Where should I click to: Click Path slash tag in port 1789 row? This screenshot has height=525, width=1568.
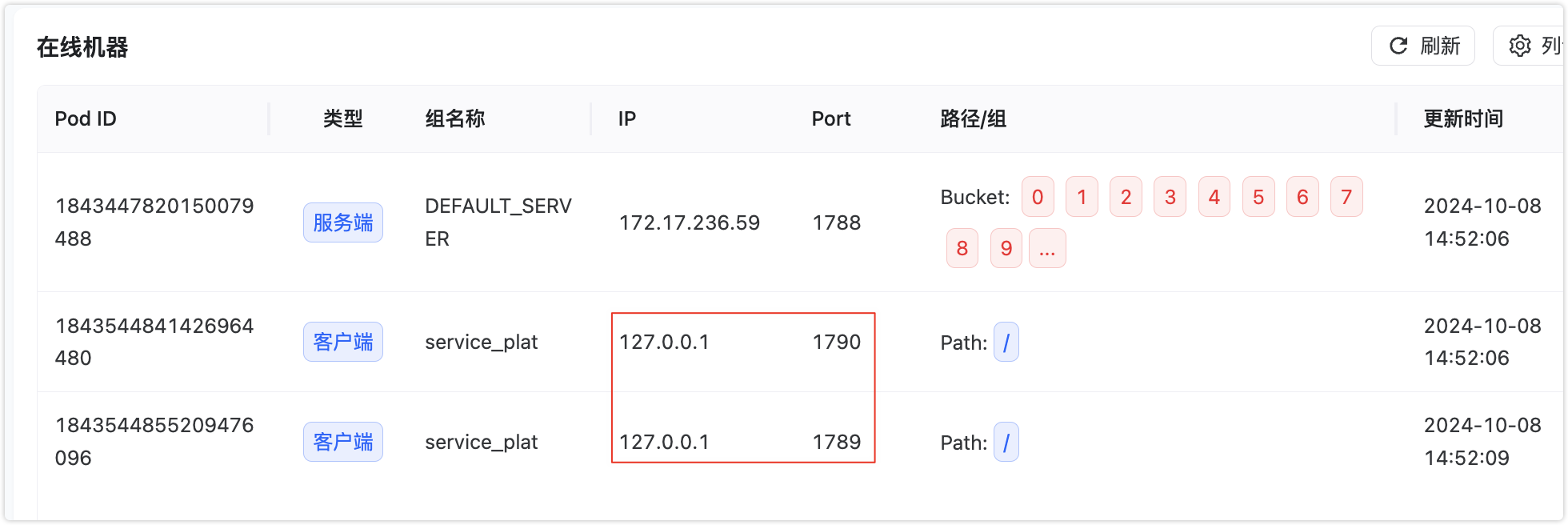click(1006, 443)
